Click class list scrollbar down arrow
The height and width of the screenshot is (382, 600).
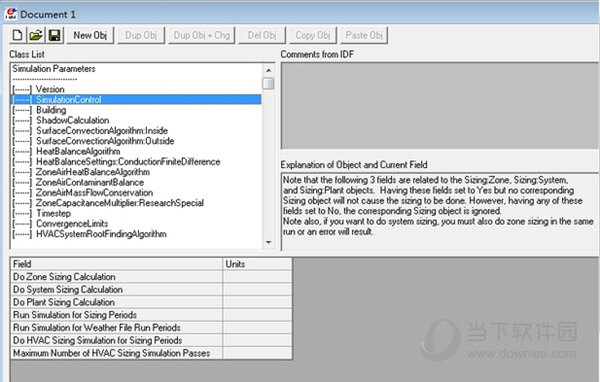point(268,242)
